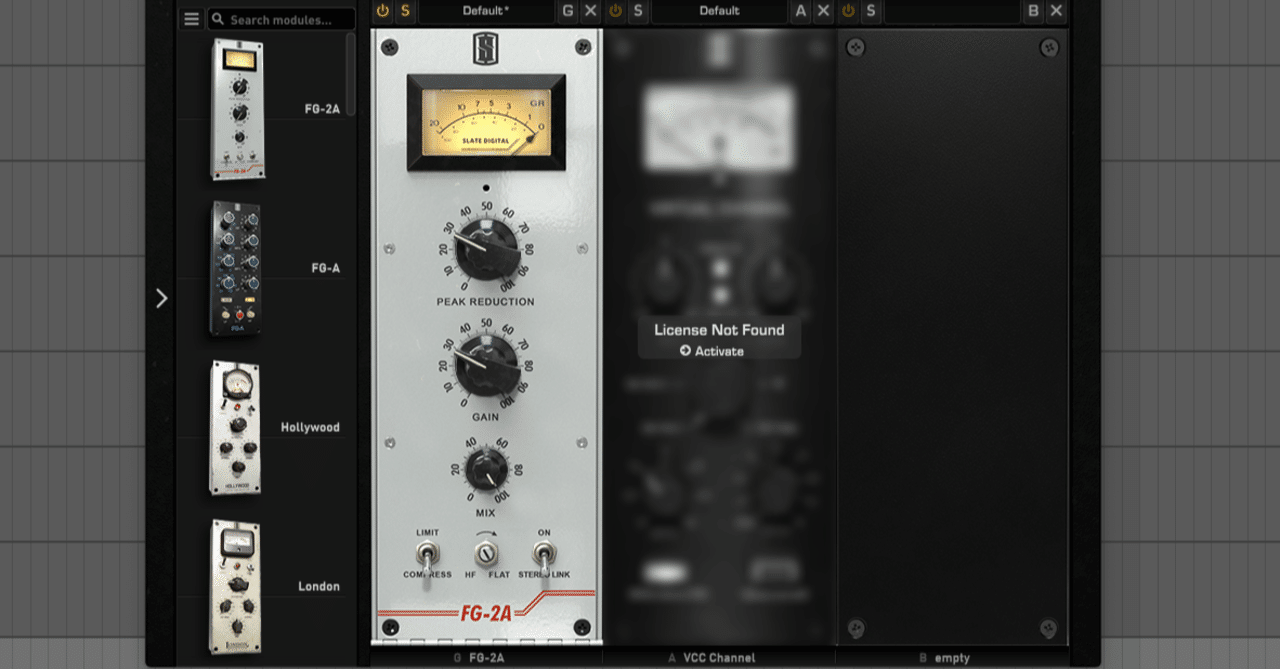Select the London module thumbnail in browser
1280x669 pixels.
click(236, 586)
